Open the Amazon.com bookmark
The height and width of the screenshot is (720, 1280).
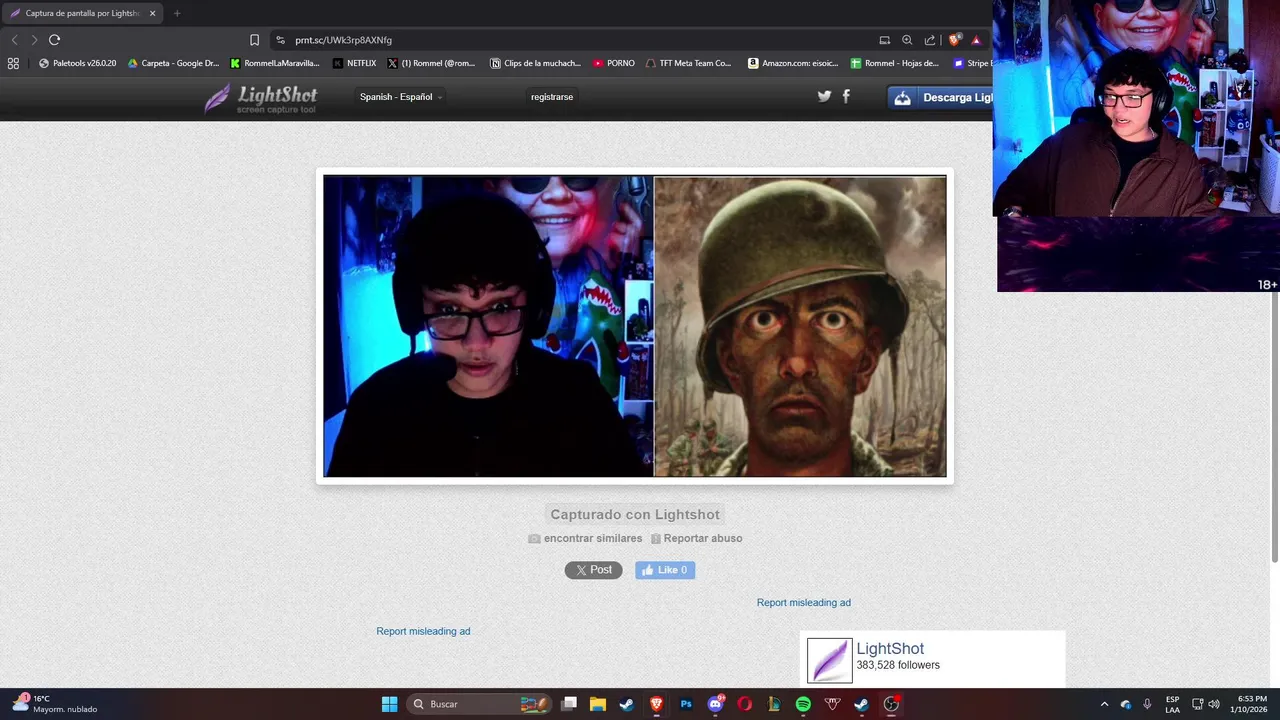pyautogui.click(x=794, y=63)
